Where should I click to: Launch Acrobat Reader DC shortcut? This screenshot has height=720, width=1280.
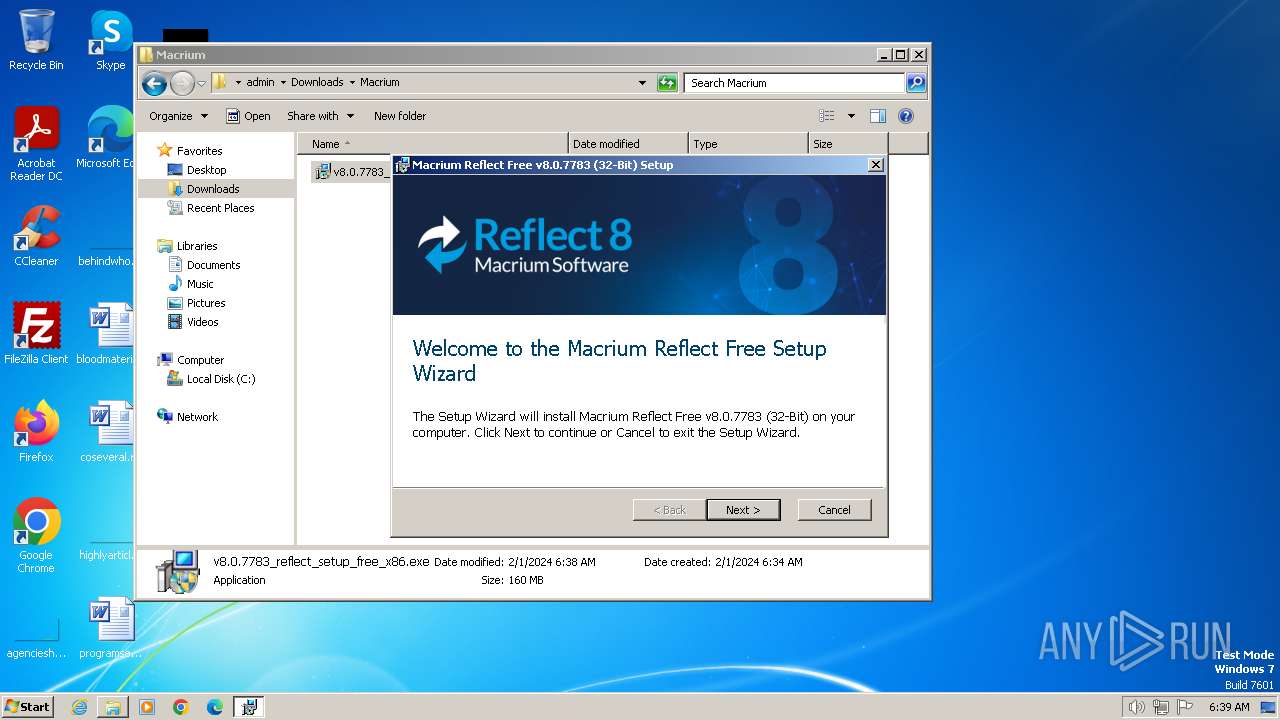click(x=36, y=145)
